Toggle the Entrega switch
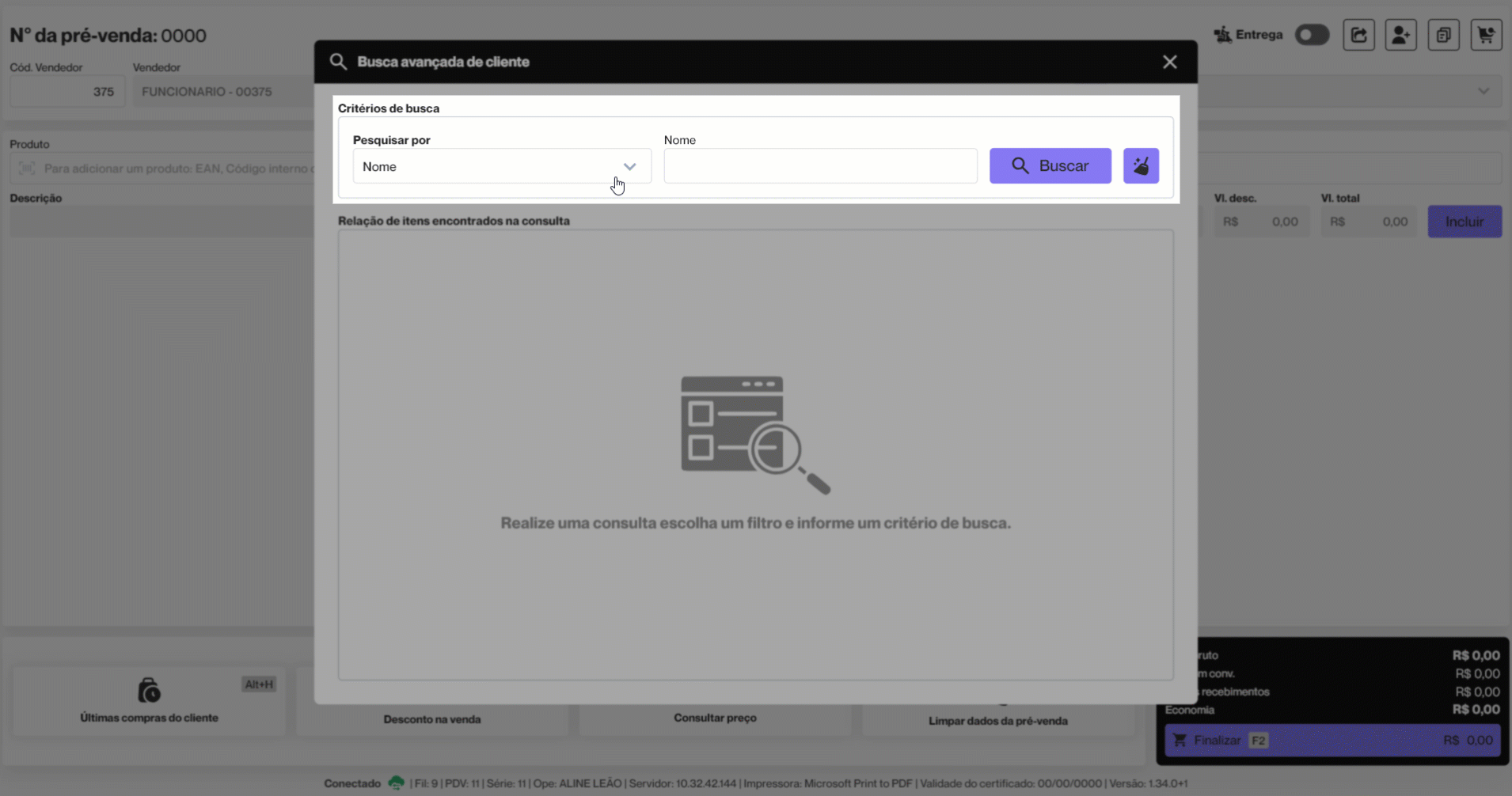This screenshot has height=796, width=1512. pyautogui.click(x=1312, y=35)
